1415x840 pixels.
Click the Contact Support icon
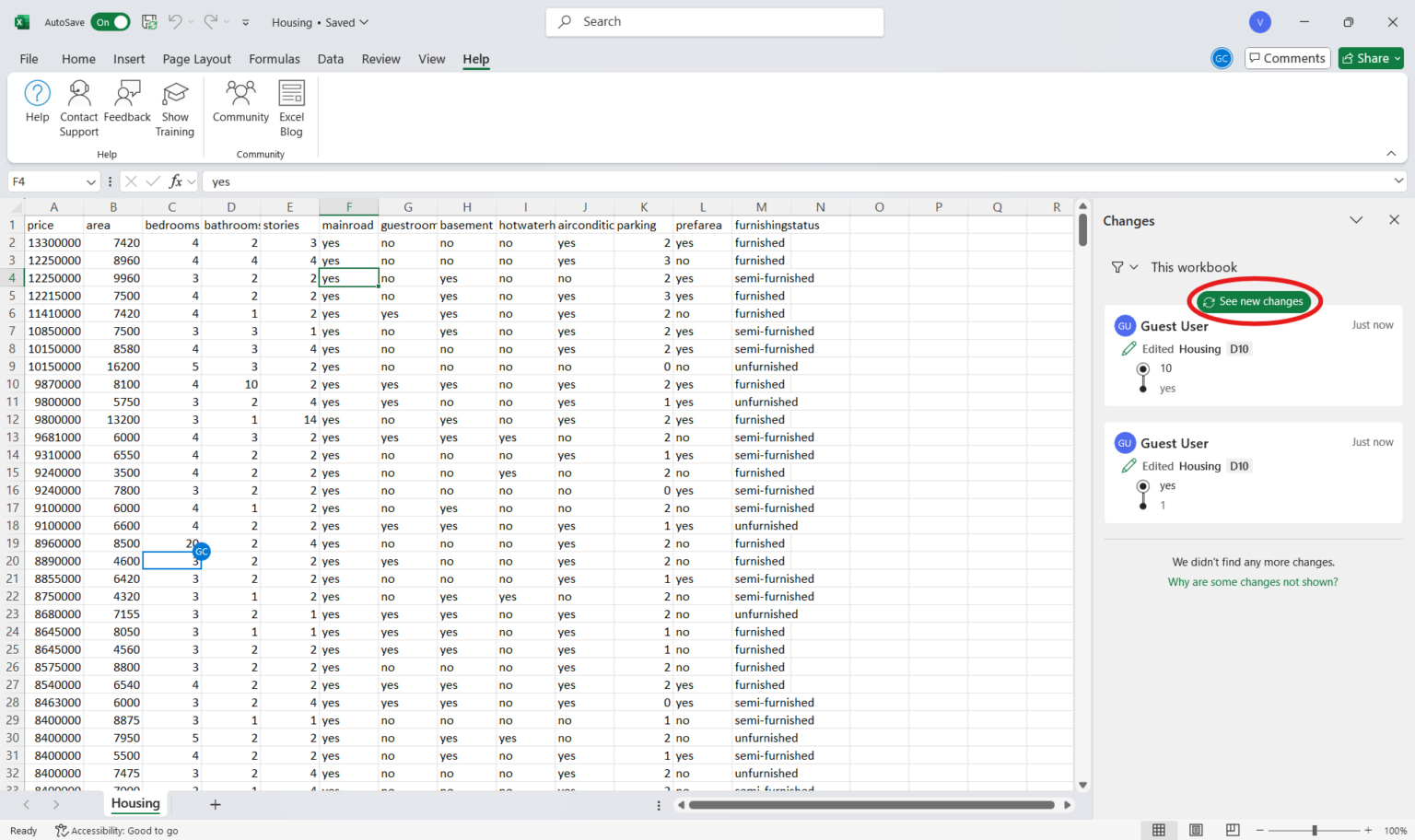pyautogui.click(x=78, y=106)
